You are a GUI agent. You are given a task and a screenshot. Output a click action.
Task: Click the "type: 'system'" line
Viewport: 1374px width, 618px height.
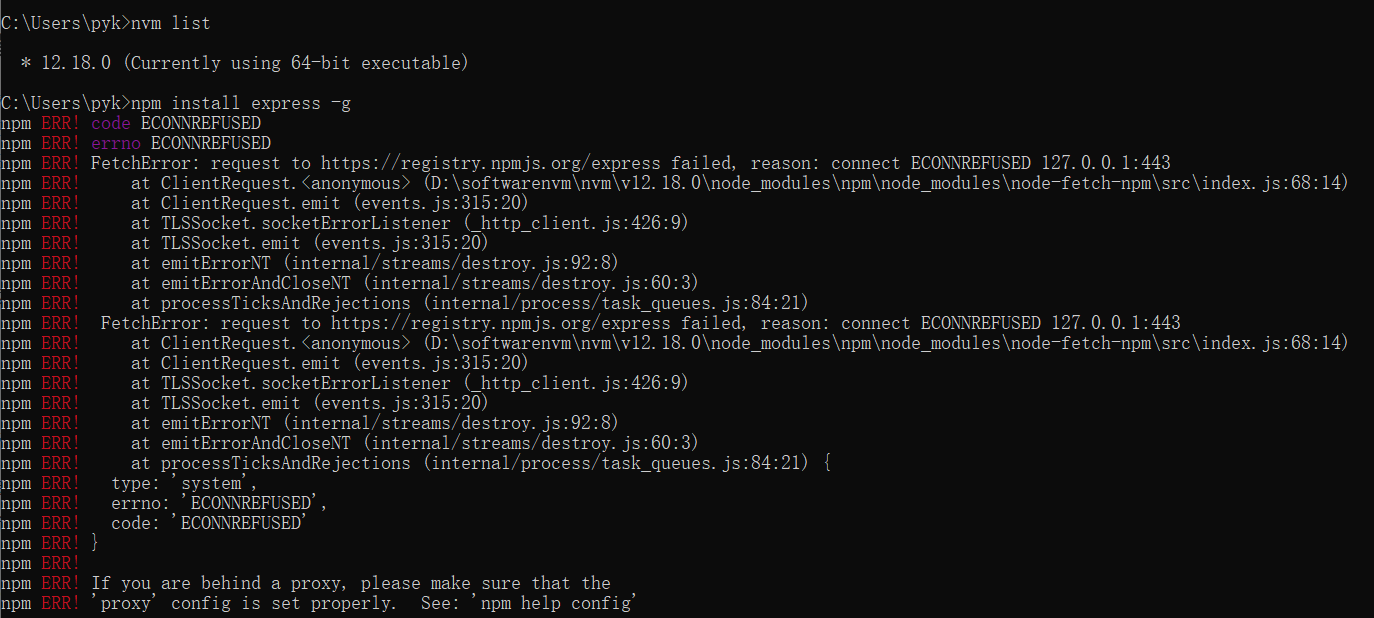(x=184, y=483)
